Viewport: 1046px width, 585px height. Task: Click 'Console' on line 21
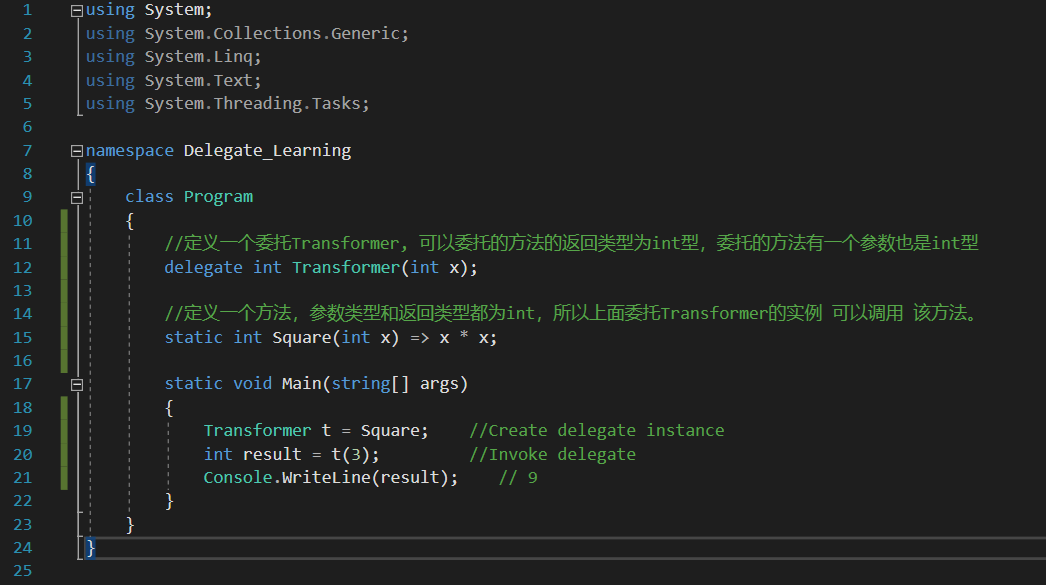tap(238, 478)
